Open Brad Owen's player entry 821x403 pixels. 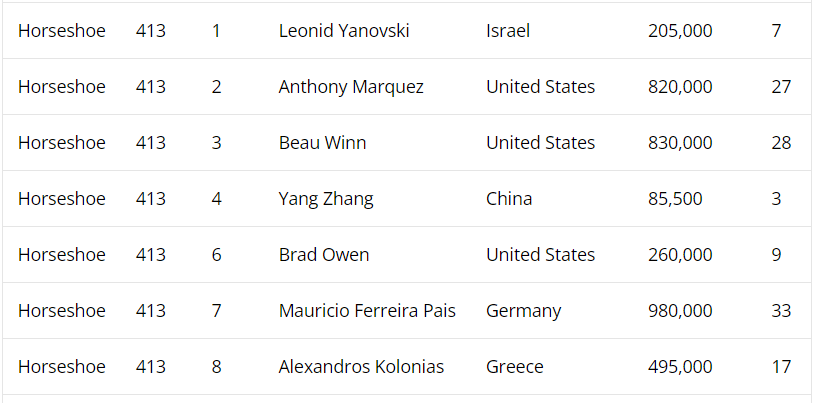click(x=324, y=255)
